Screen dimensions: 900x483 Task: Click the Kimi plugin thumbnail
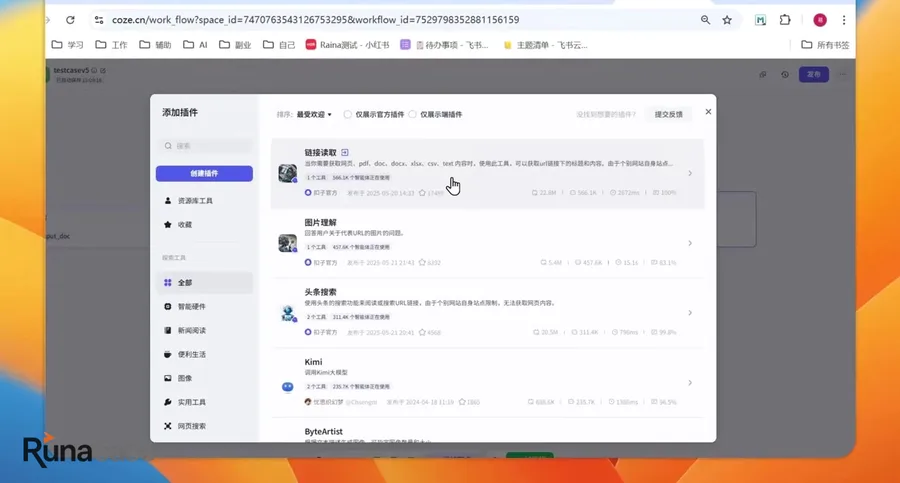(288, 386)
